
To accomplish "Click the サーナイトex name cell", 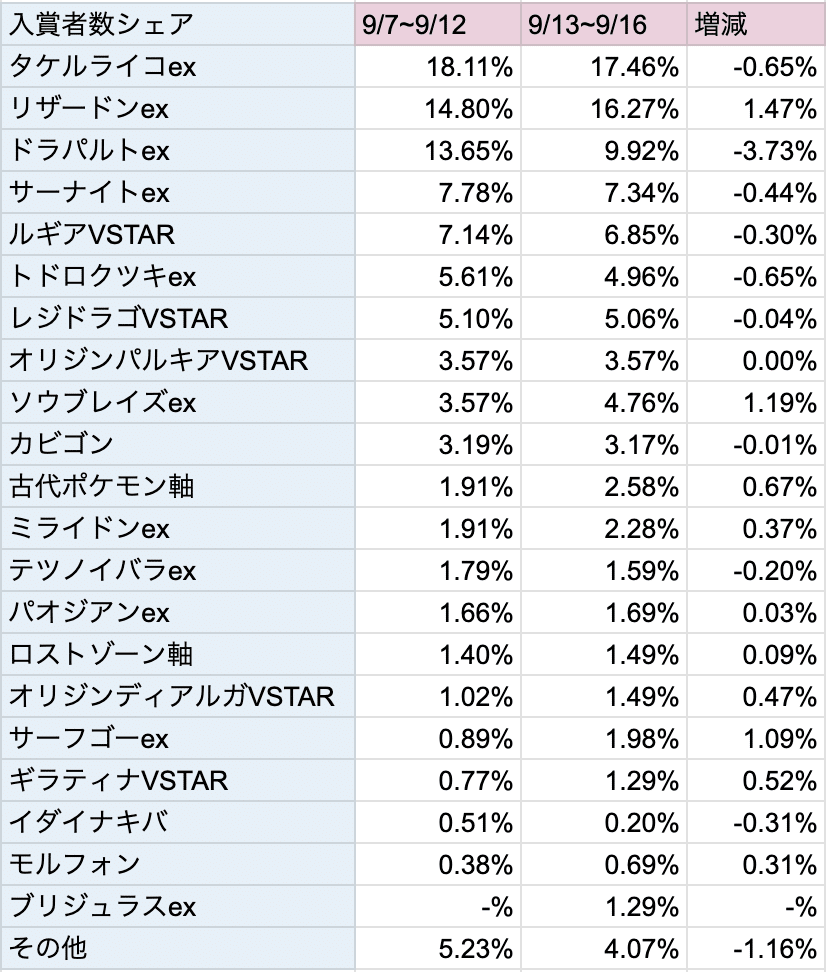I will coord(178,193).
